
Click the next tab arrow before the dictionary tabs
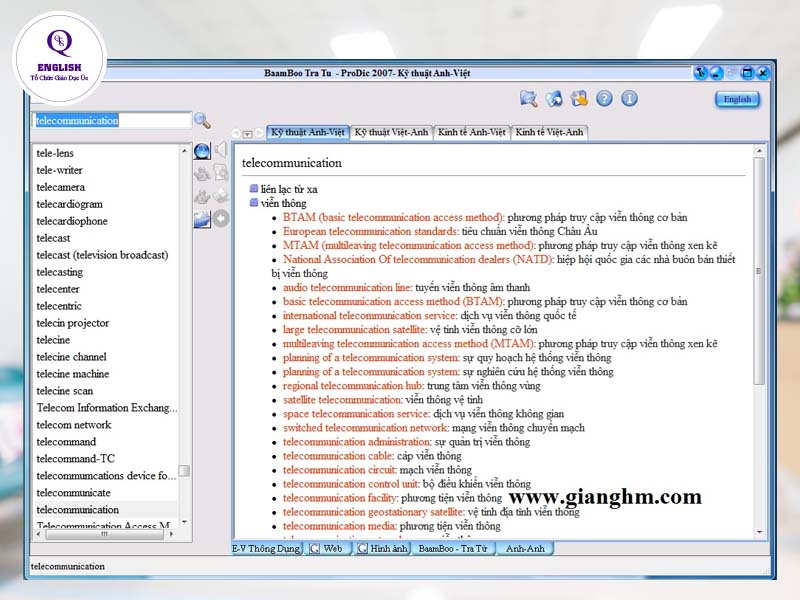tap(259, 133)
